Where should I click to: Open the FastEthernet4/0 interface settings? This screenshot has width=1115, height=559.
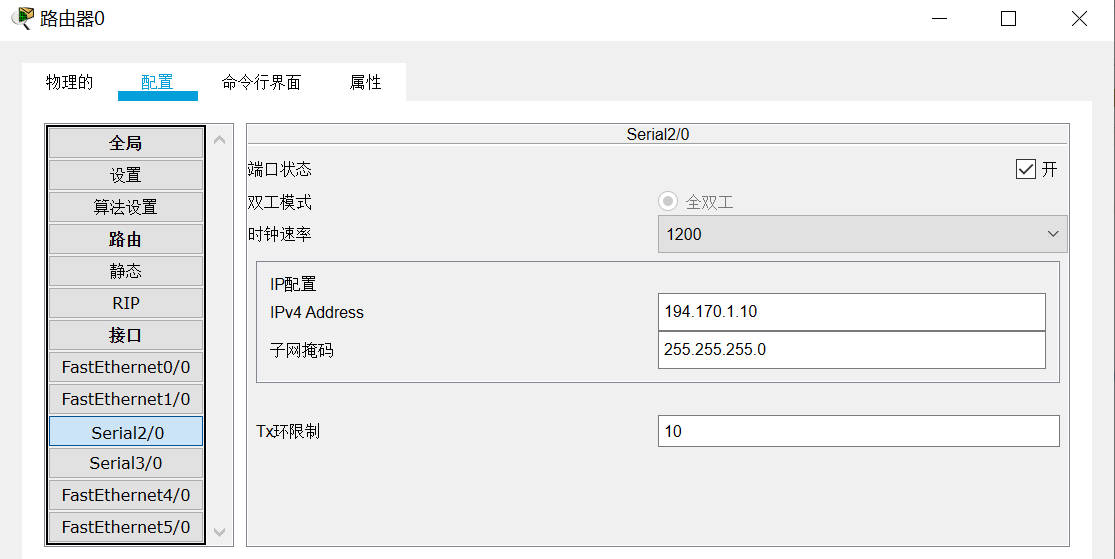point(126,495)
